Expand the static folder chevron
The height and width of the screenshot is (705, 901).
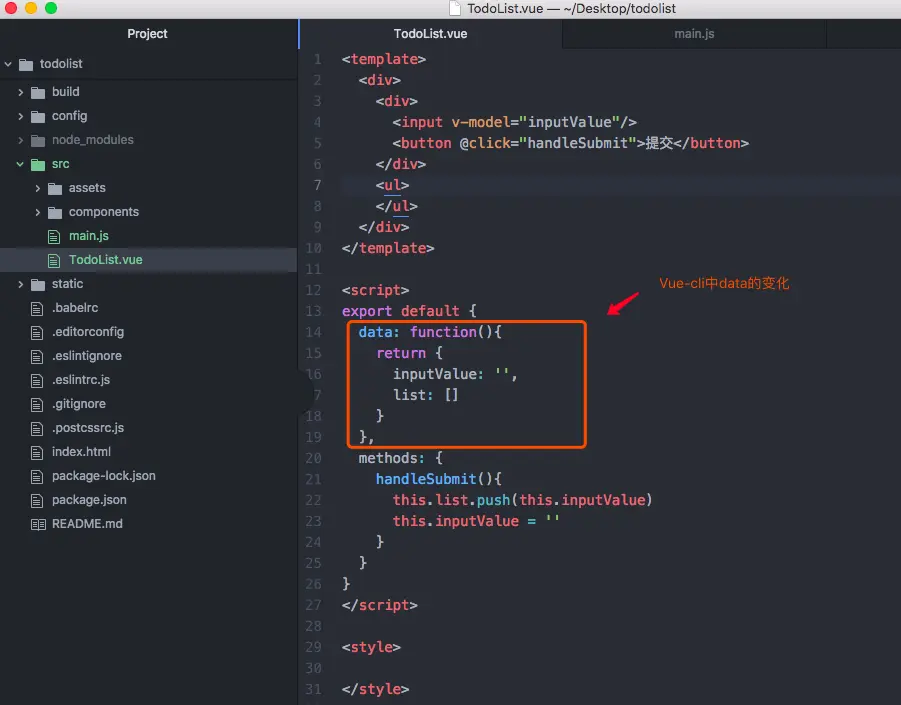[21, 284]
